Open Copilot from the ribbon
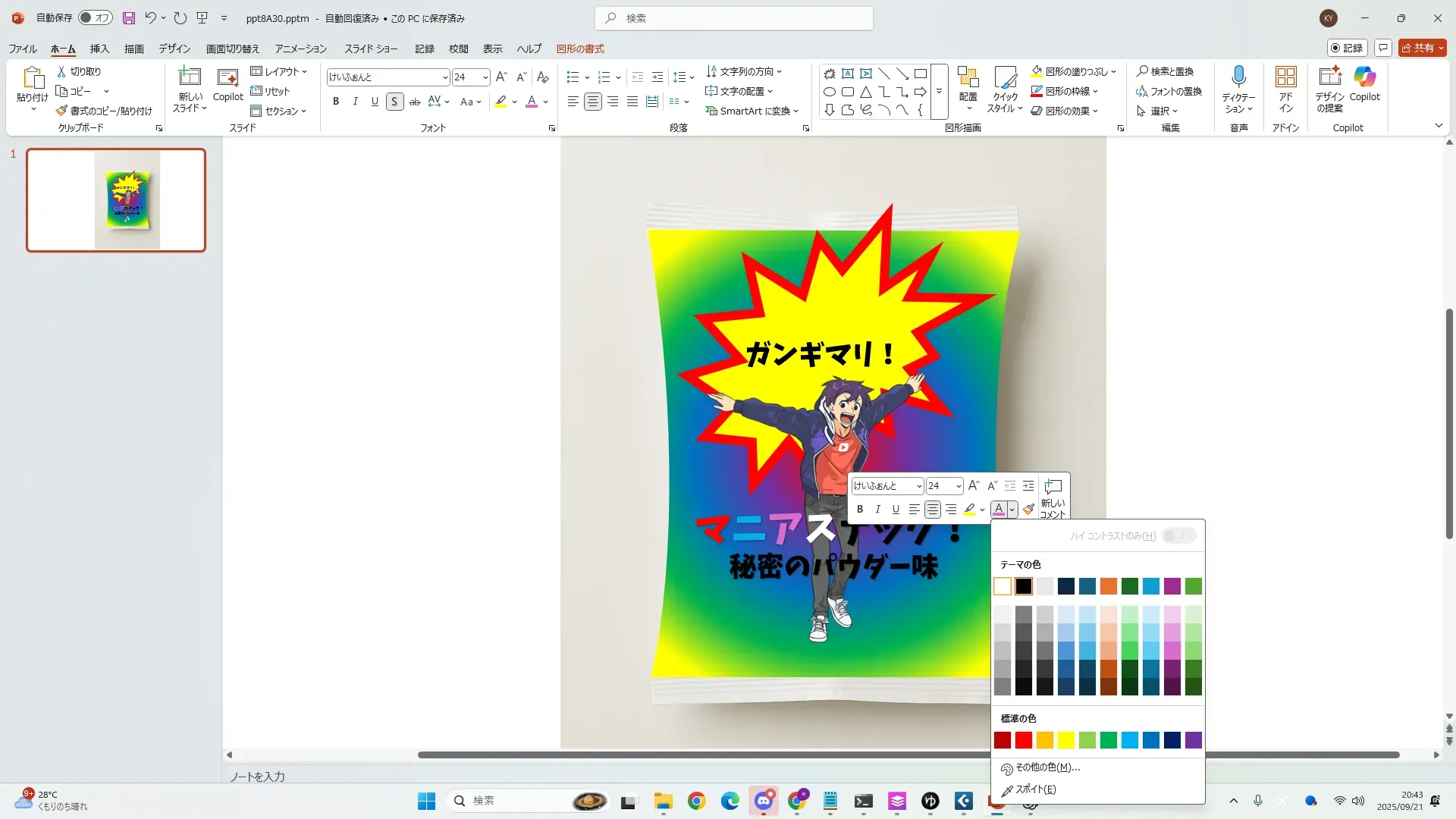 tap(1364, 77)
